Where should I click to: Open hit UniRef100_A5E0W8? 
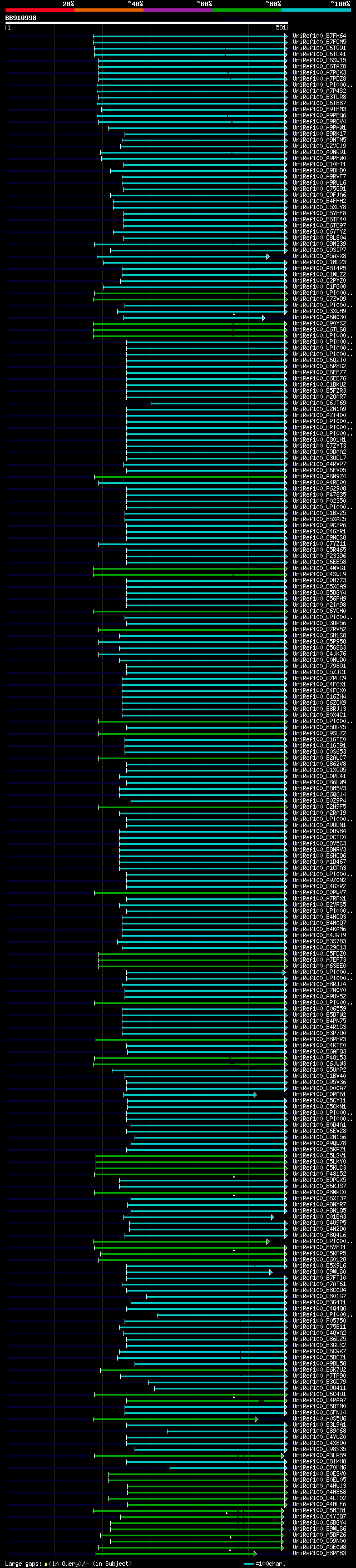[x=319, y=1547]
